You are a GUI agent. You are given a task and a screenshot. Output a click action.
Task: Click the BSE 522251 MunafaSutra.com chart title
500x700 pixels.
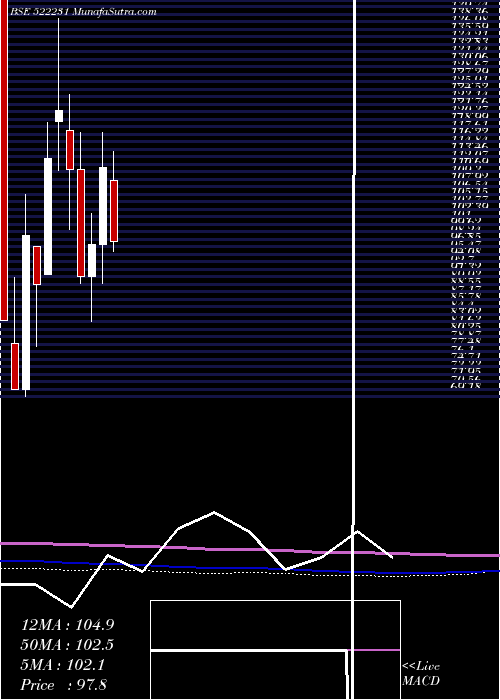pos(83,12)
